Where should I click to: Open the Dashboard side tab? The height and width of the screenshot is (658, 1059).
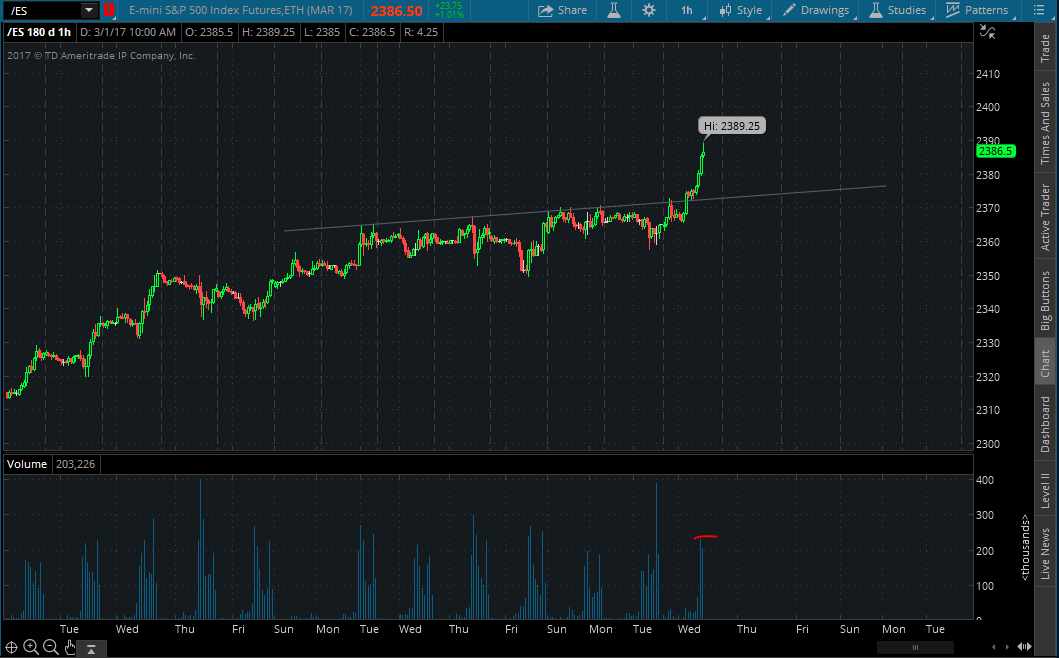coord(1045,424)
